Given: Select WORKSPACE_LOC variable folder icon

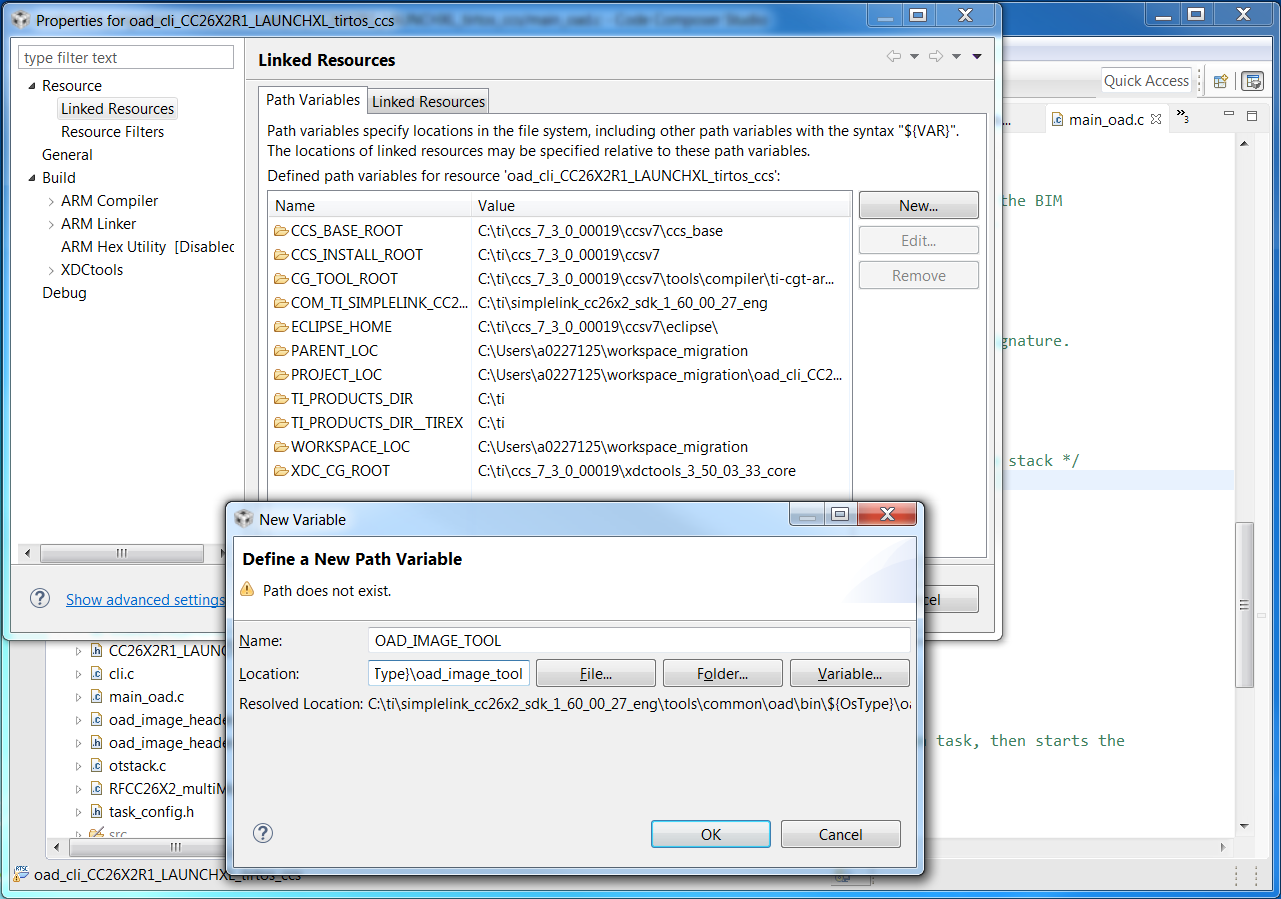Looking at the screenshot, I should pos(280,447).
